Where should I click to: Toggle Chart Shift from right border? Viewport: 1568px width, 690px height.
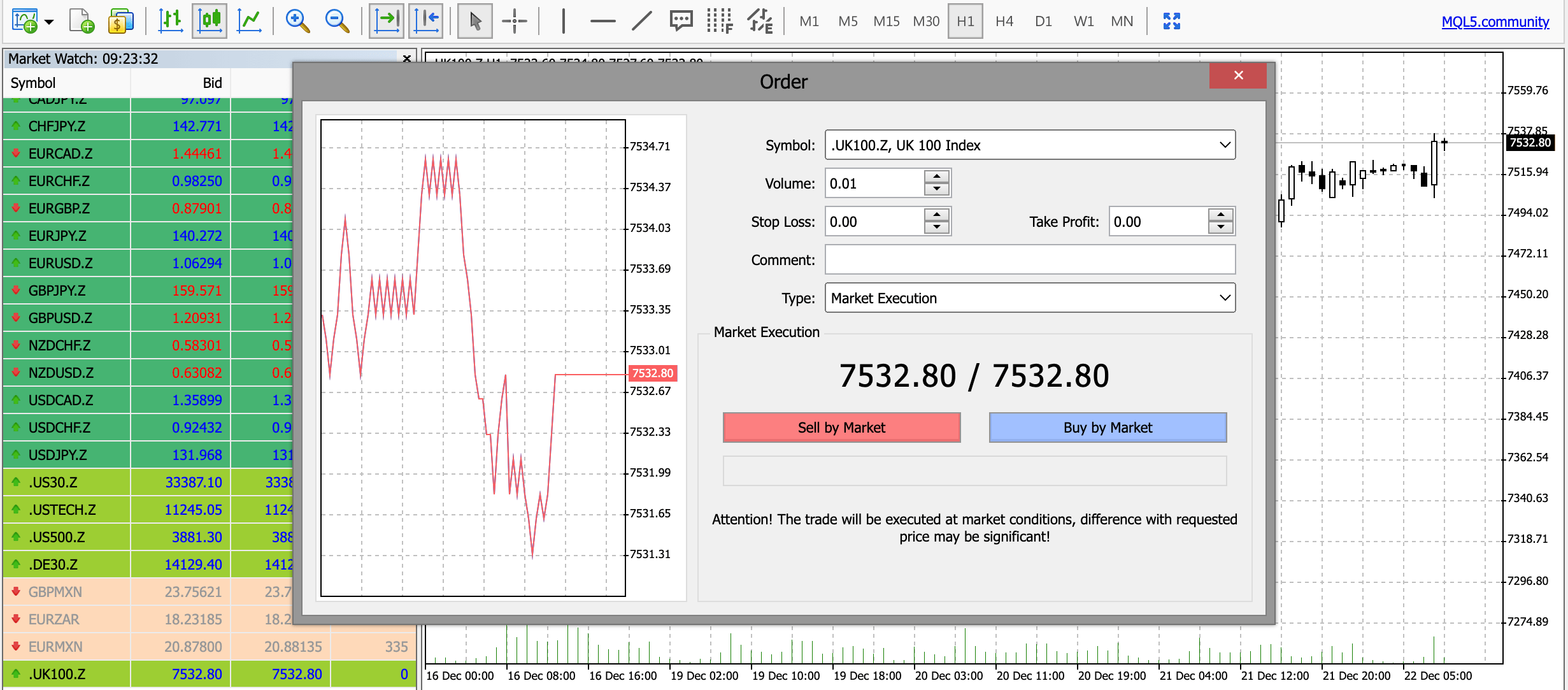[x=426, y=21]
